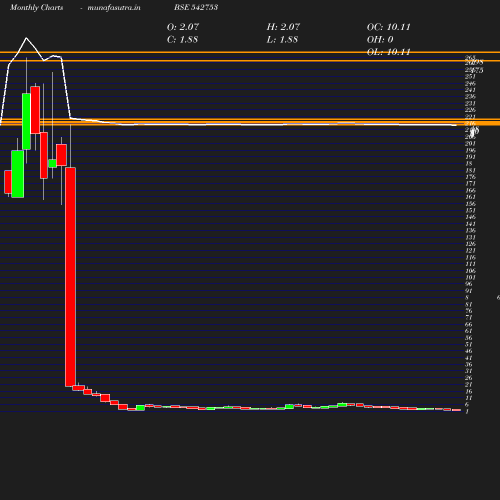Select the "OL: 10.11" value
This screenshot has width=500, height=500.
(389, 52)
